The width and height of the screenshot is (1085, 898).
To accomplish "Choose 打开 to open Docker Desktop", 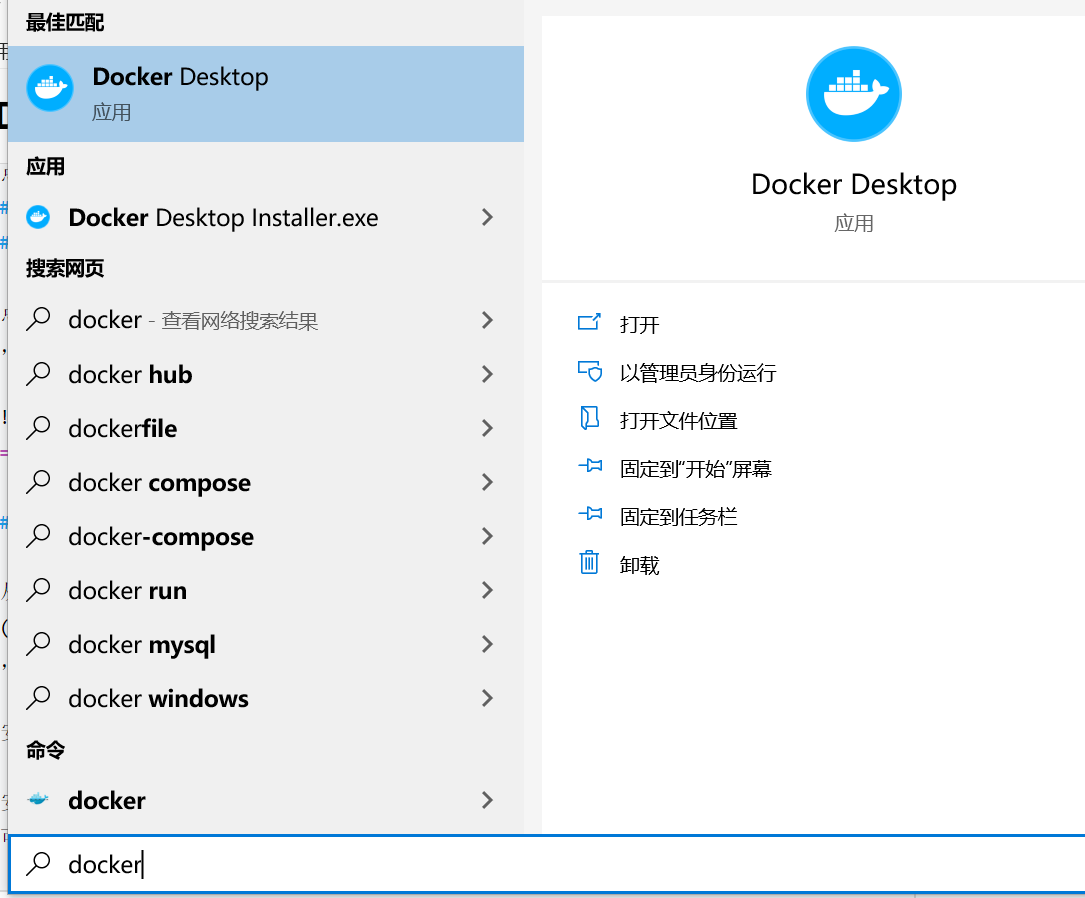I will click(x=639, y=324).
